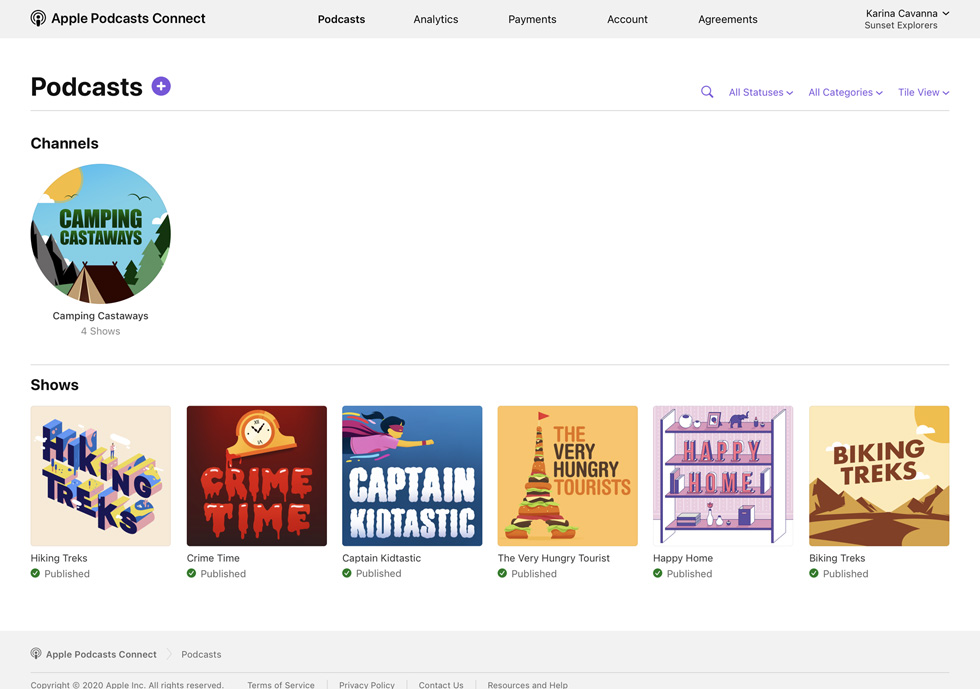Click the Privacy Policy link
Viewport: 980px width, 689px height.
[x=366, y=684]
